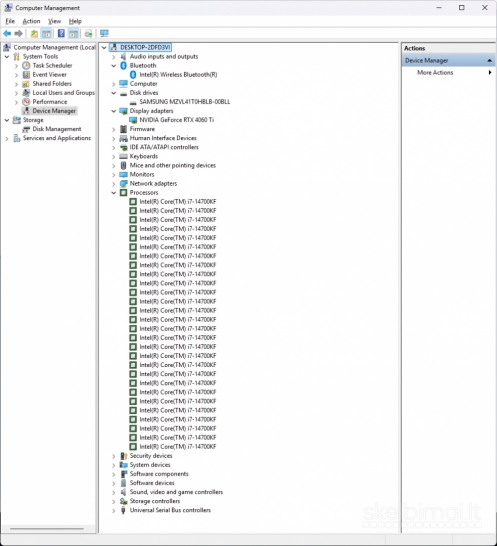The width and height of the screenshot is (497, 546).
Task: Click the Universal Serial Bus controllers icon
Action: (x=123, y=510)
